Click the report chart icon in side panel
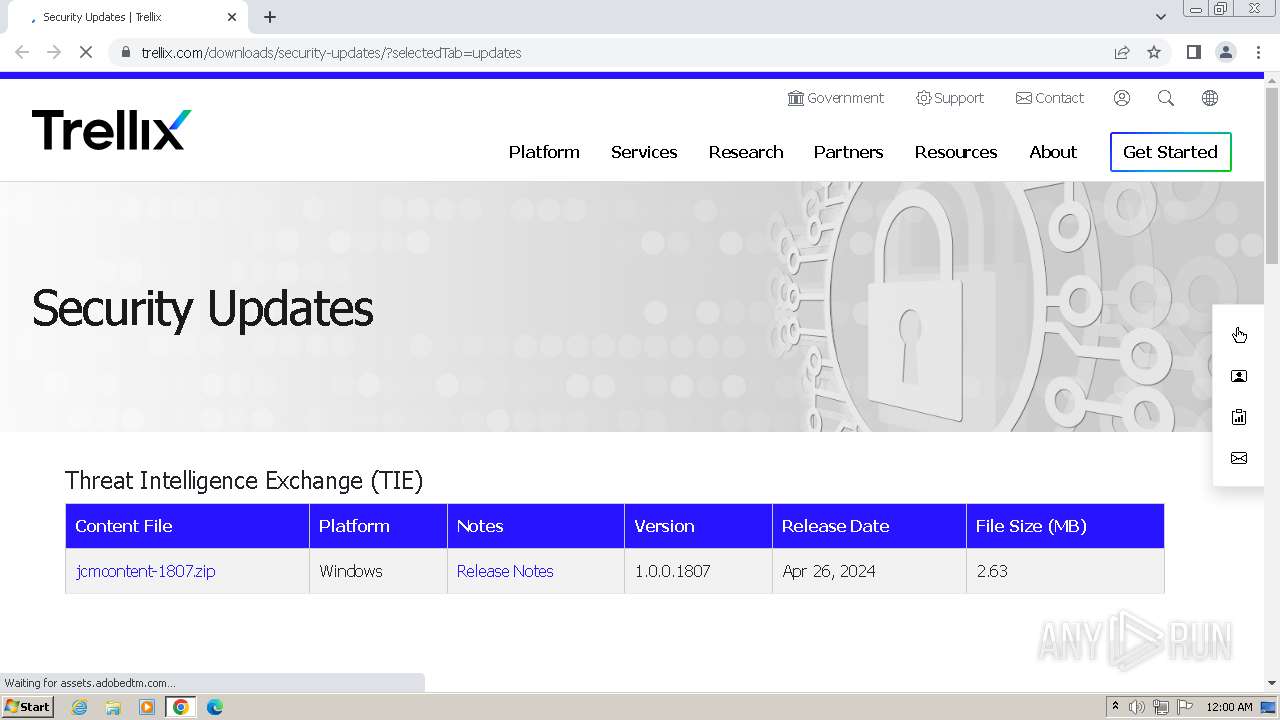 coord(1239,417)
